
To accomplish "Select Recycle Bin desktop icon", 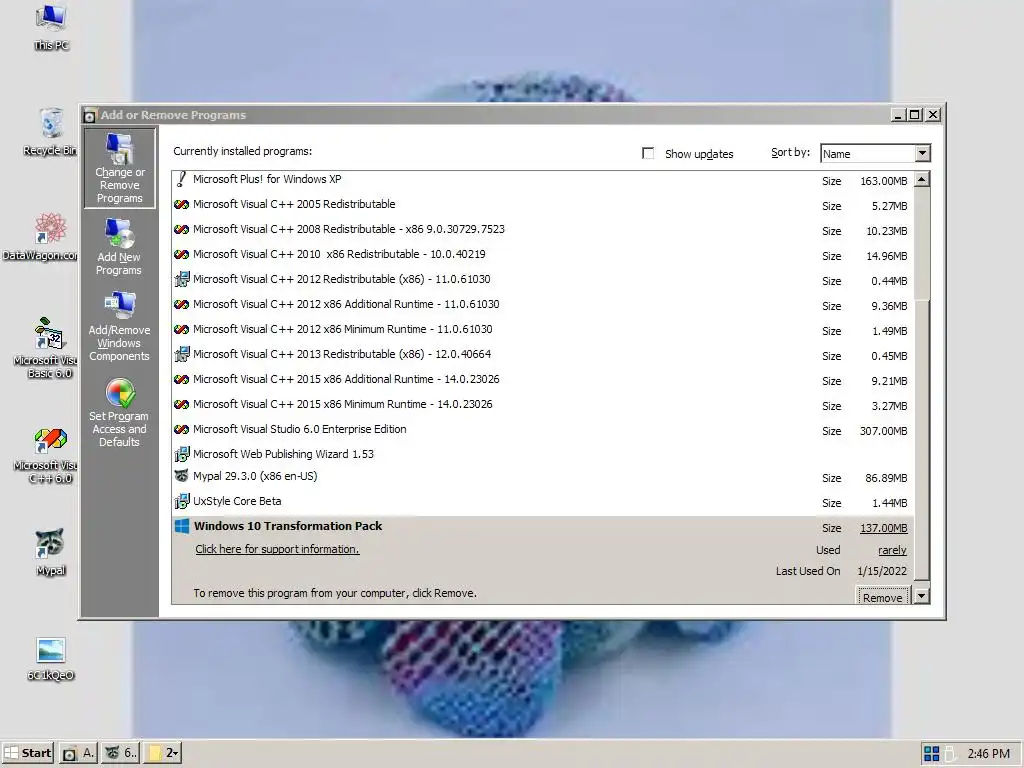I will click(51, 133).
